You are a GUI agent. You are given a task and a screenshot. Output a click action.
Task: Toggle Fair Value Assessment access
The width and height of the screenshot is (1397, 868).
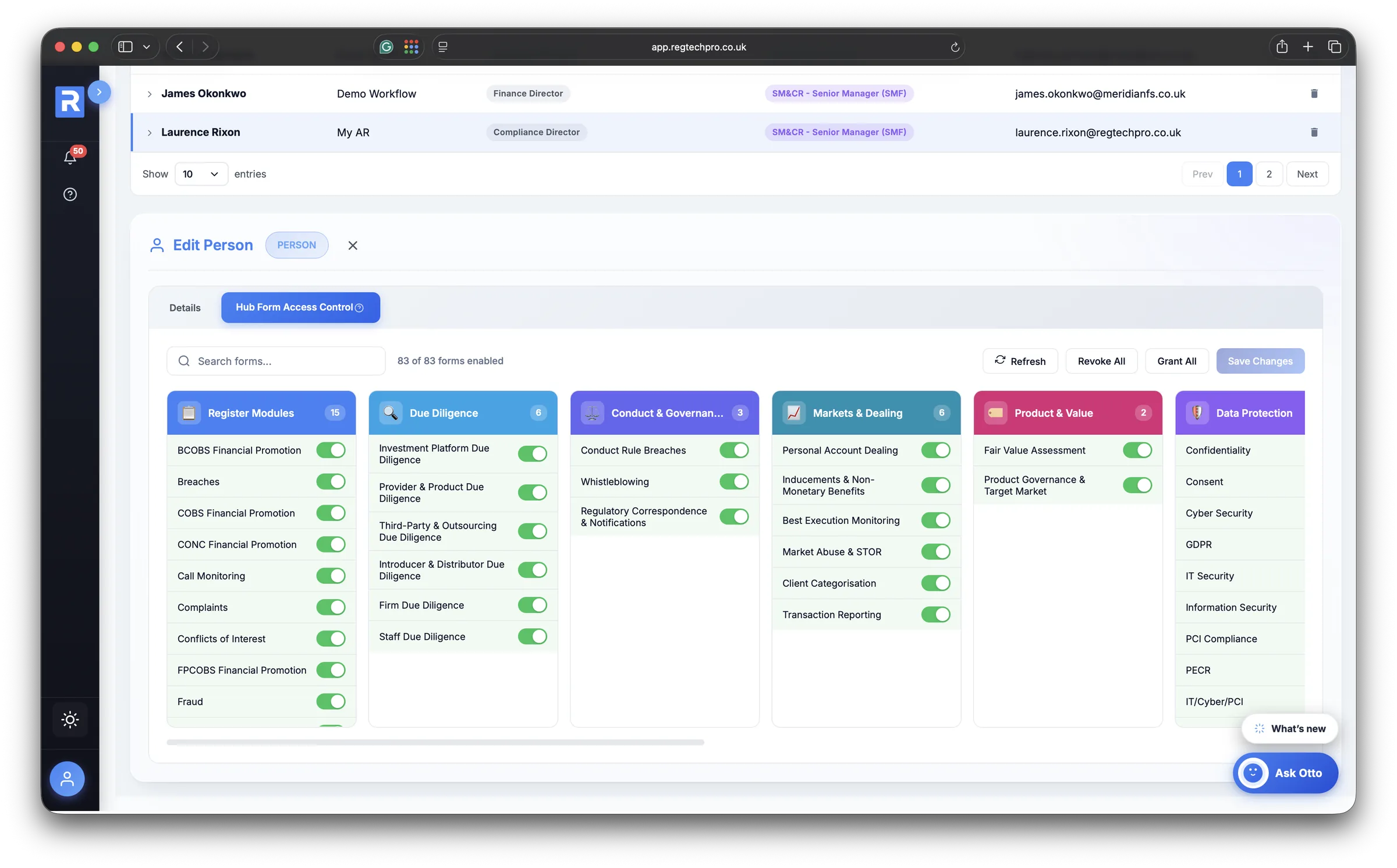[1137, 450]
